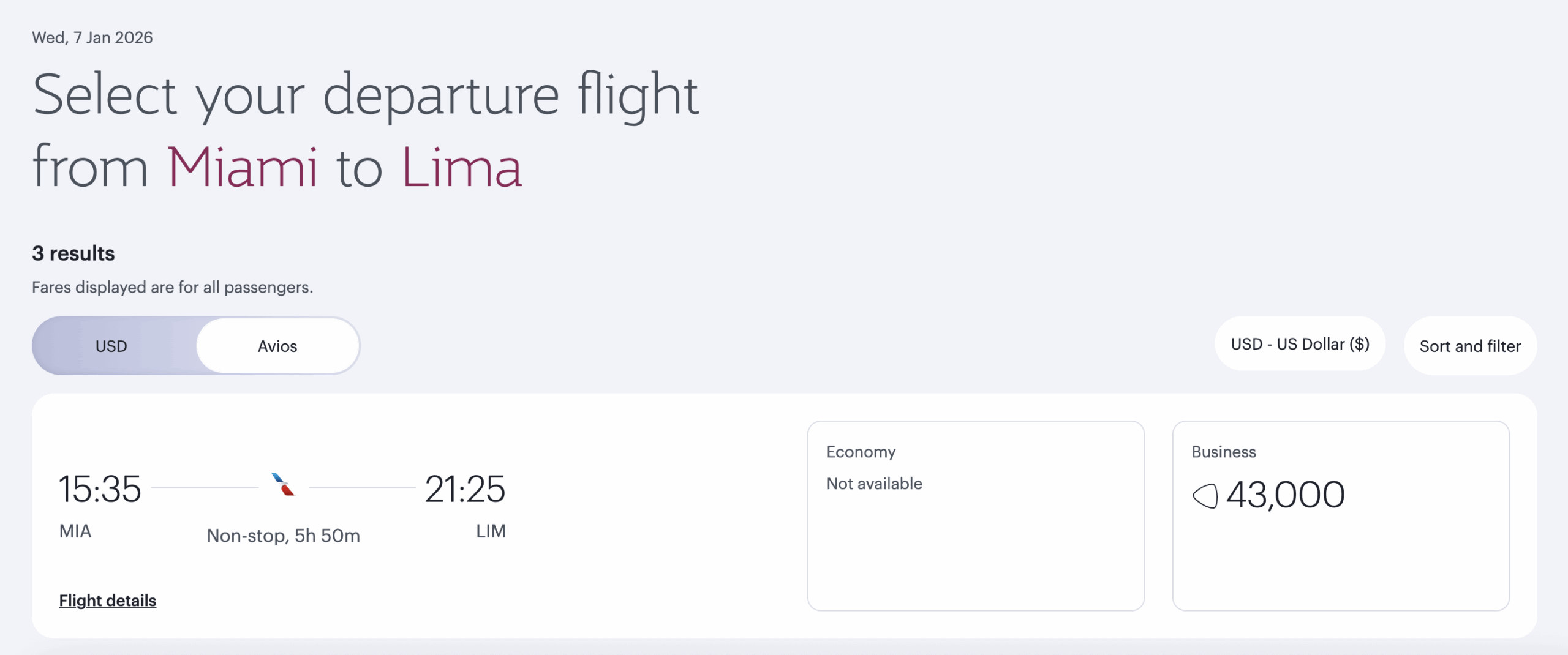Click the Economy Not available fare box
The width and height of the screenshot is (1568, 655).
975,515
